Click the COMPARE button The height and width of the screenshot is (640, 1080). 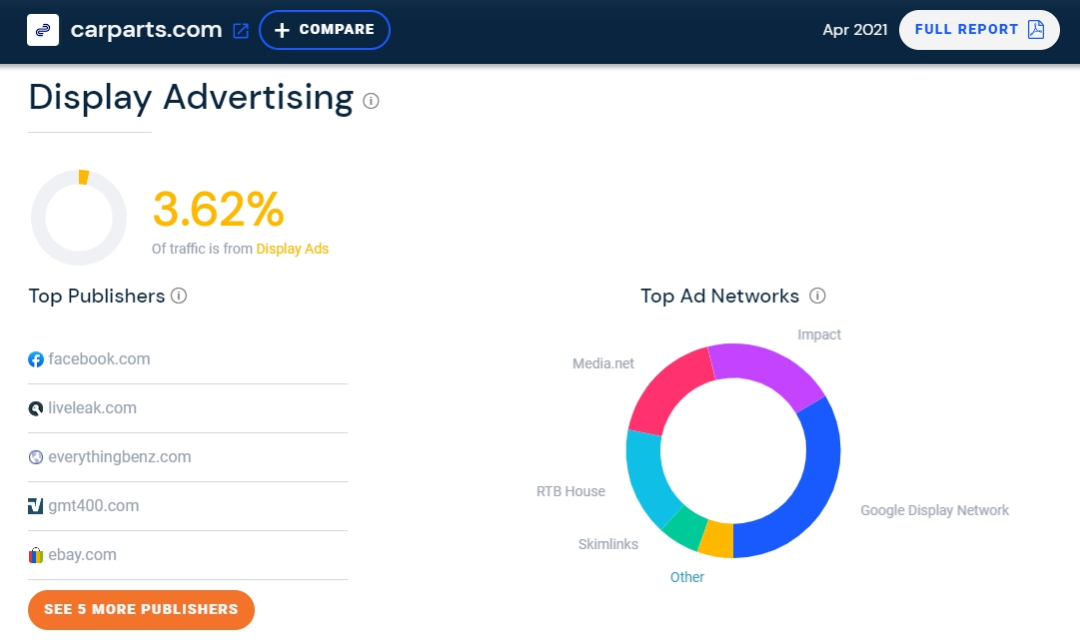tap(324, 30)
